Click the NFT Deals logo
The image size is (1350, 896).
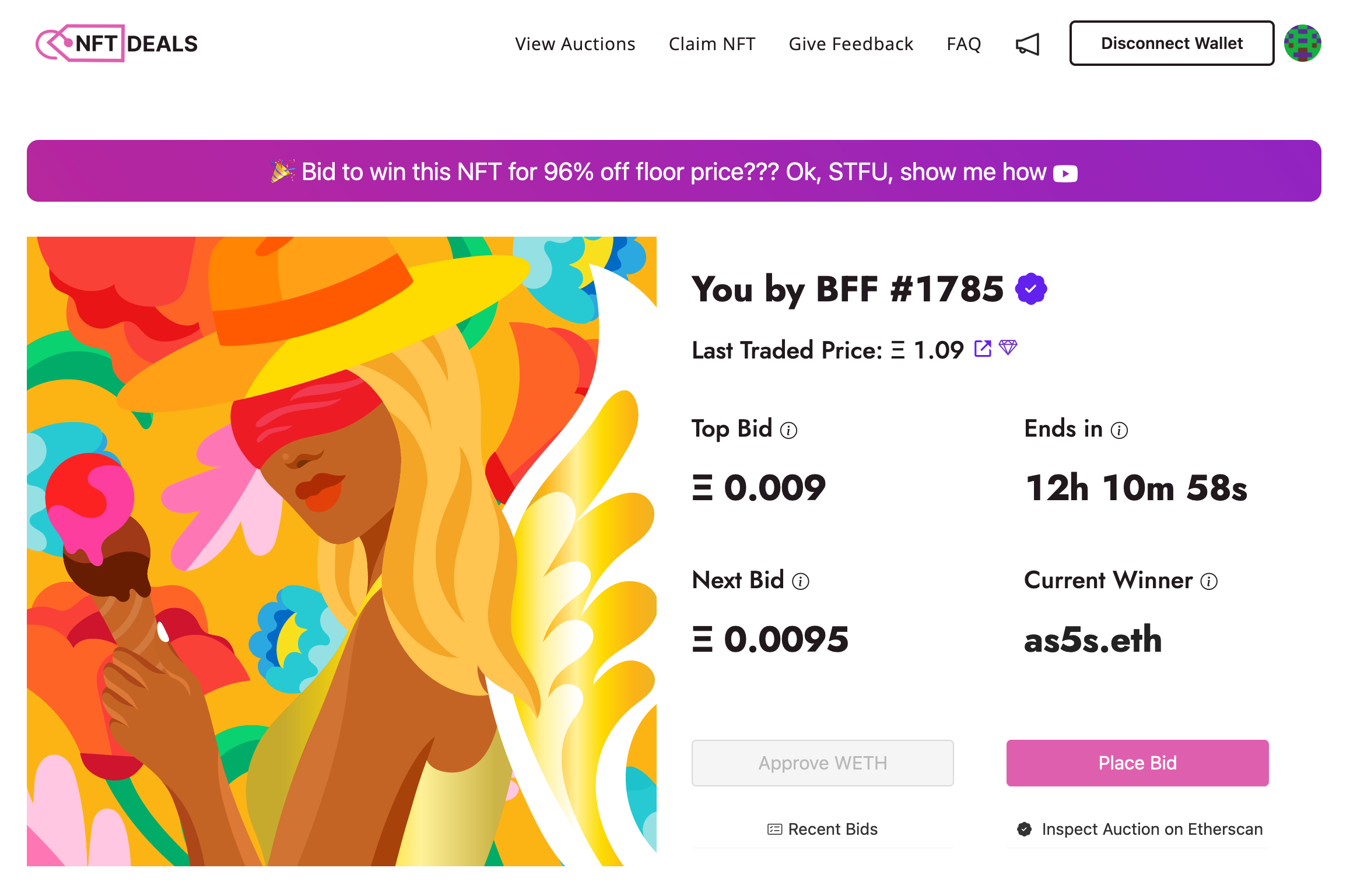coord(117,43)
